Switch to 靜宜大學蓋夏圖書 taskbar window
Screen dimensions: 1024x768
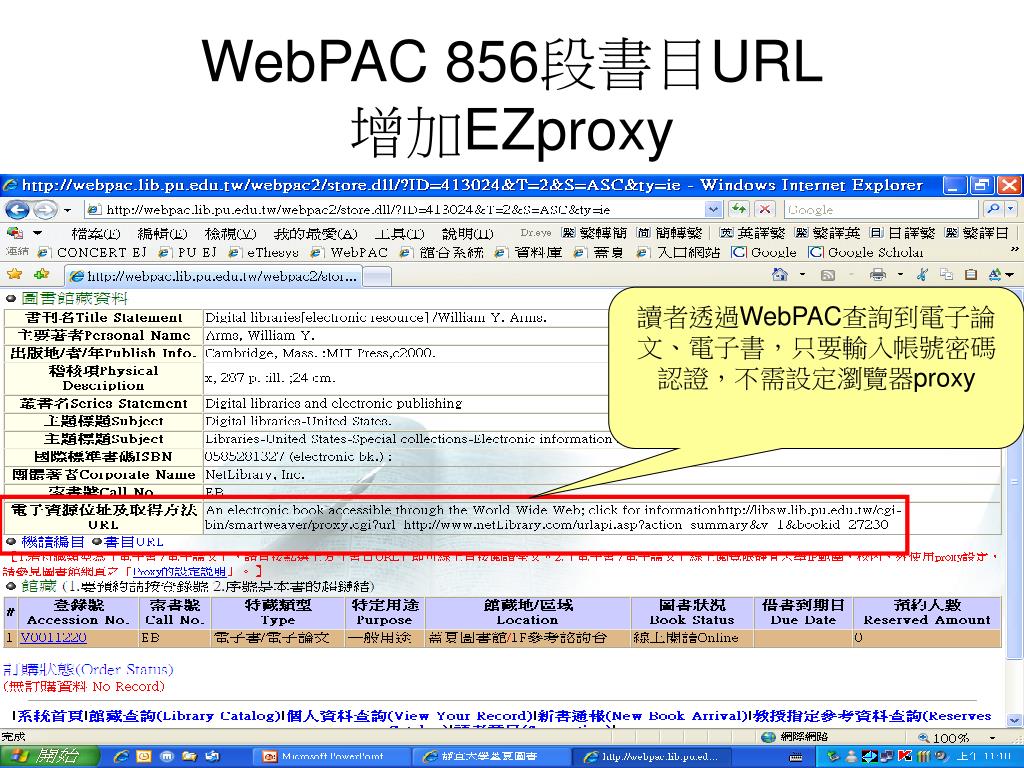pos(490,757)
